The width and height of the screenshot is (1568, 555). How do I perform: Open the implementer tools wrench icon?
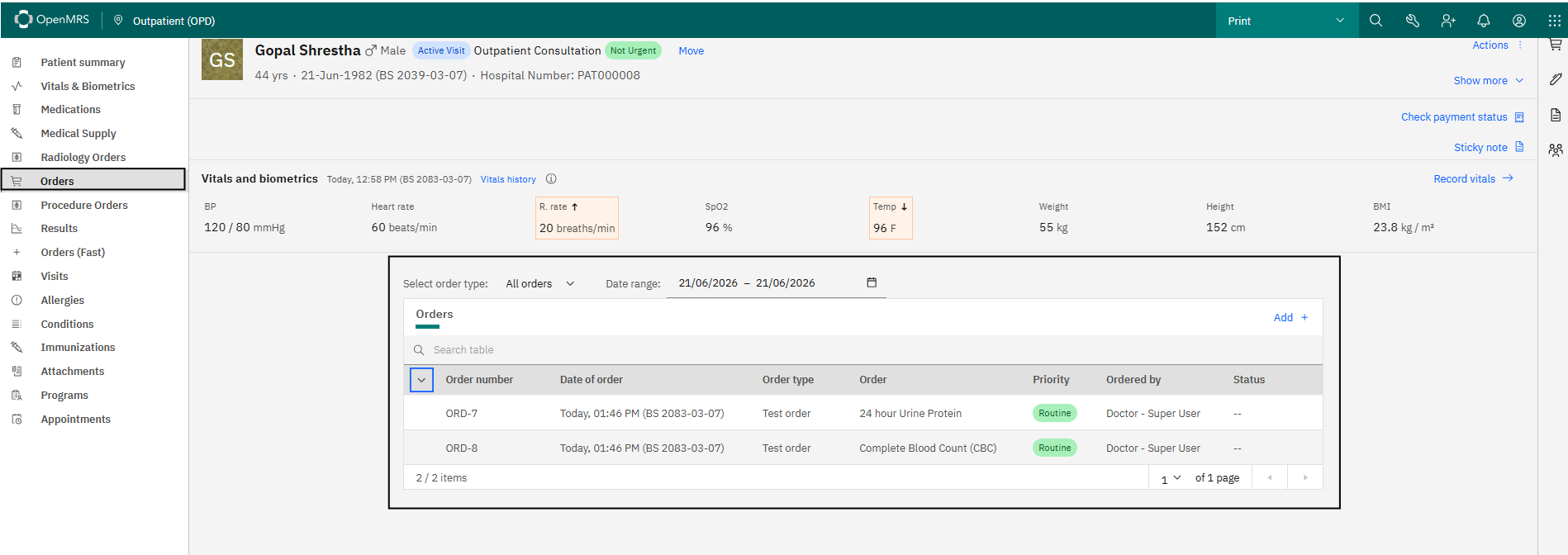pyautogui.click(x=1412, y=21)
